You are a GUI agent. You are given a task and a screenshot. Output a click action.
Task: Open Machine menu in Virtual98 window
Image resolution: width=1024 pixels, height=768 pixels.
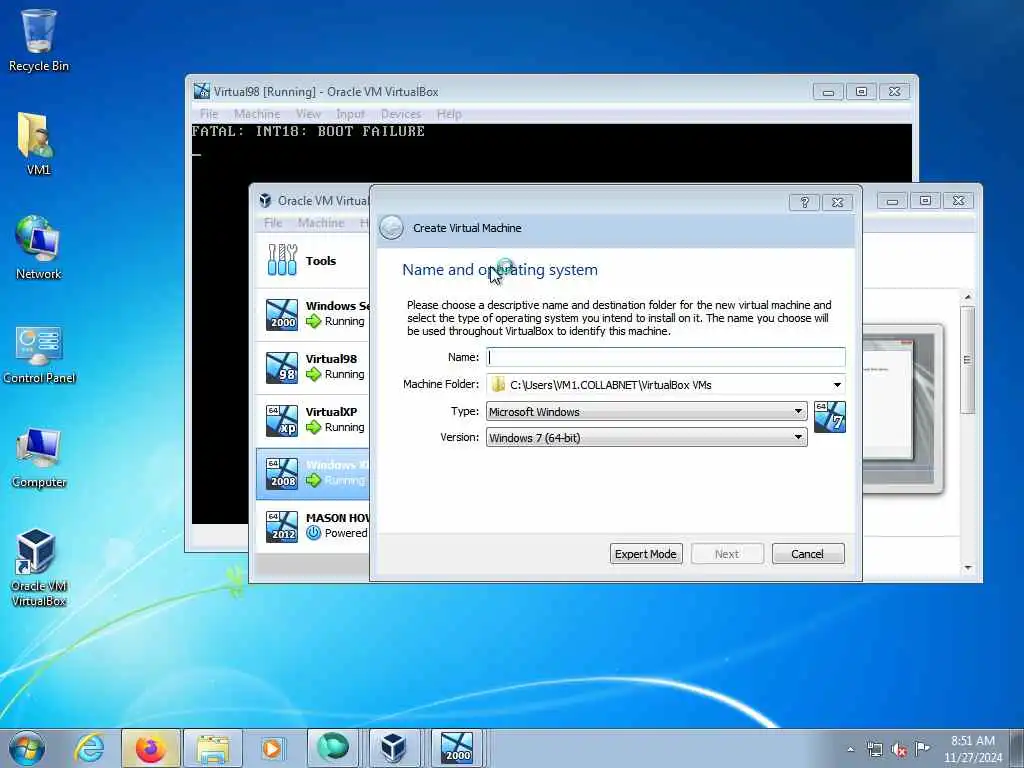(x=257, y=114)
